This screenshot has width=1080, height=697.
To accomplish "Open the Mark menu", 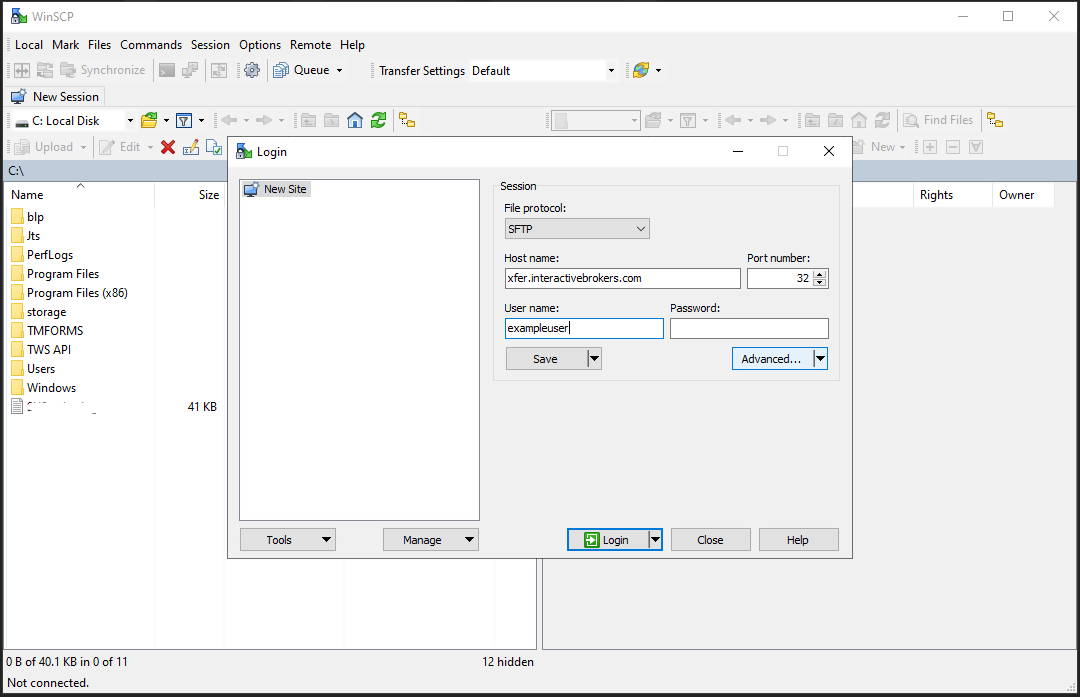I will (x=65, y=45).
